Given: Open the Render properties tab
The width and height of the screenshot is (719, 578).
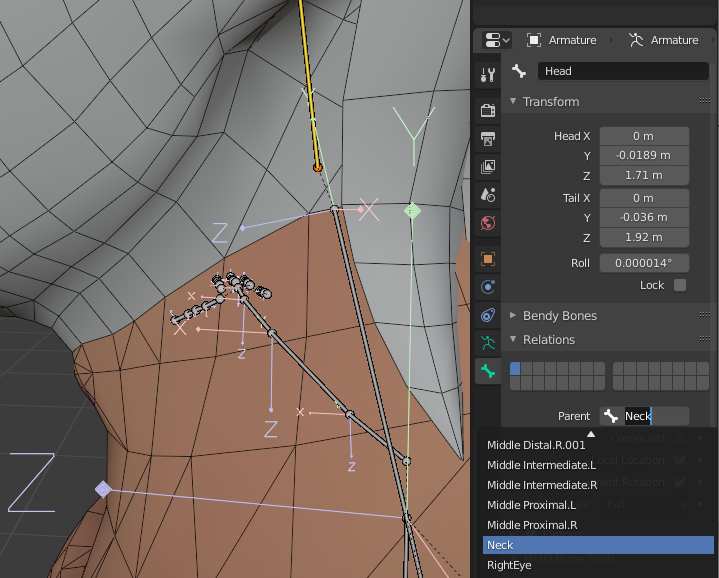Looking at the screenshot, I should pos(488,110).
